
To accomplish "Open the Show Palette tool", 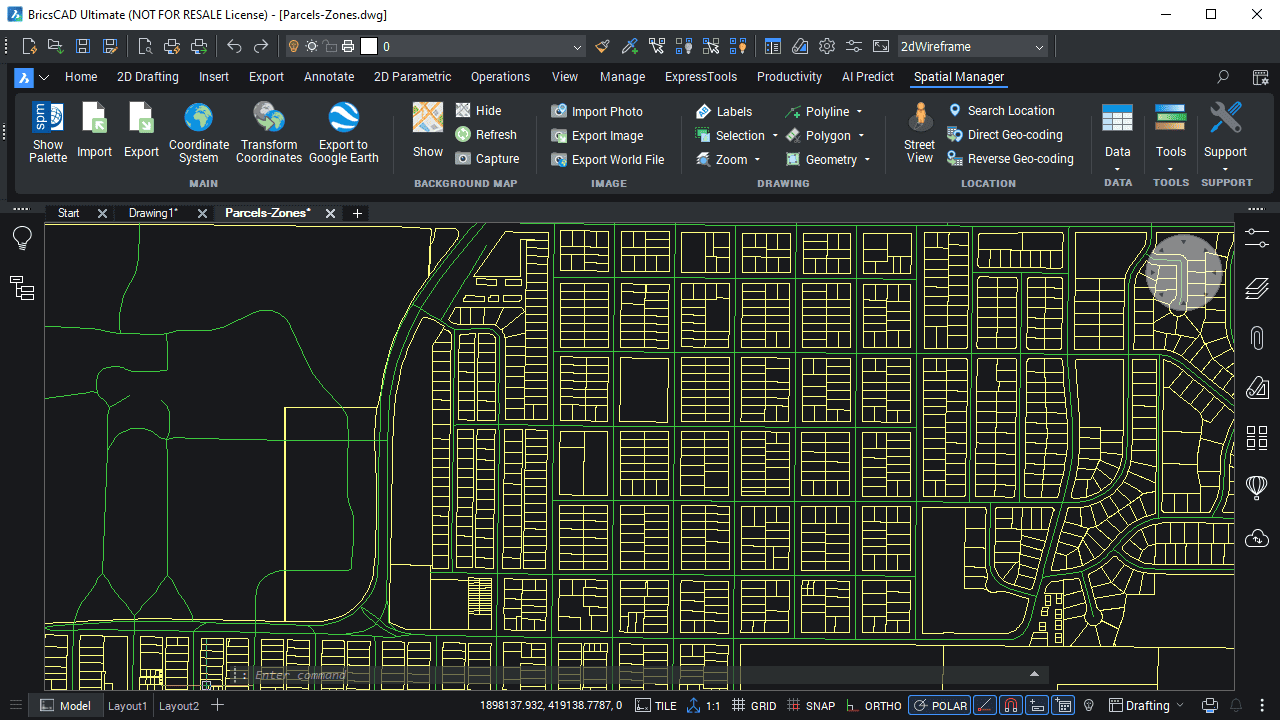I will coord(48,131).
